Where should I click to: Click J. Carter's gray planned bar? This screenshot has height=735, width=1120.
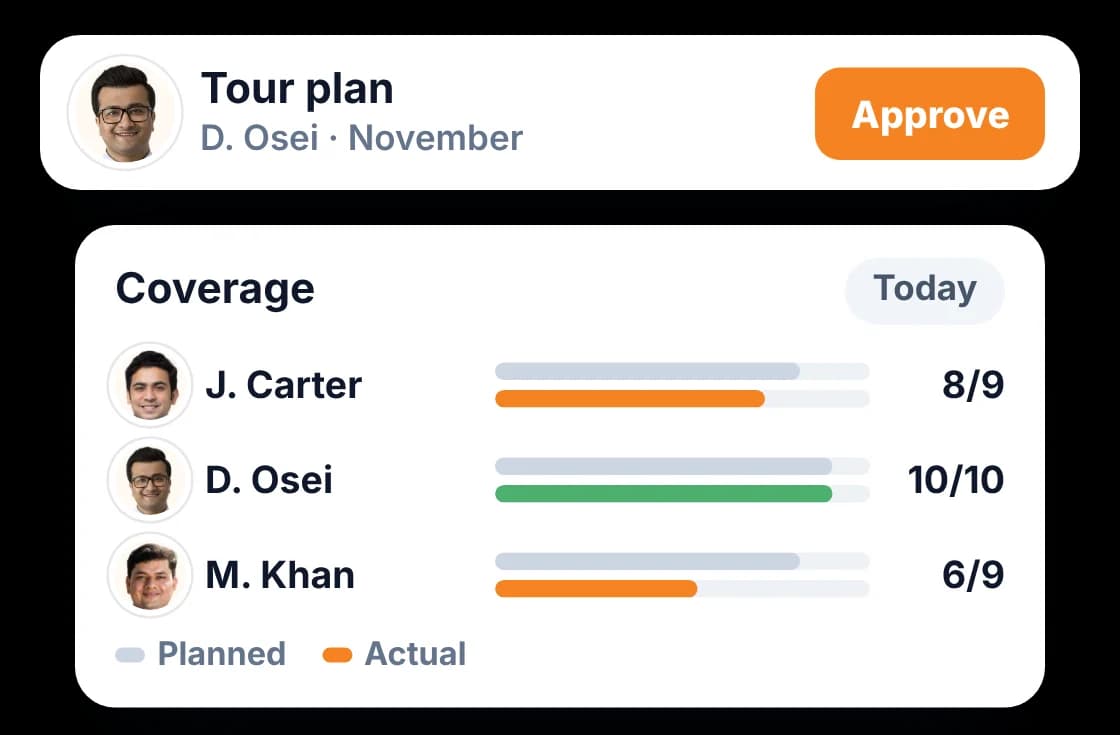coord(647,371)
